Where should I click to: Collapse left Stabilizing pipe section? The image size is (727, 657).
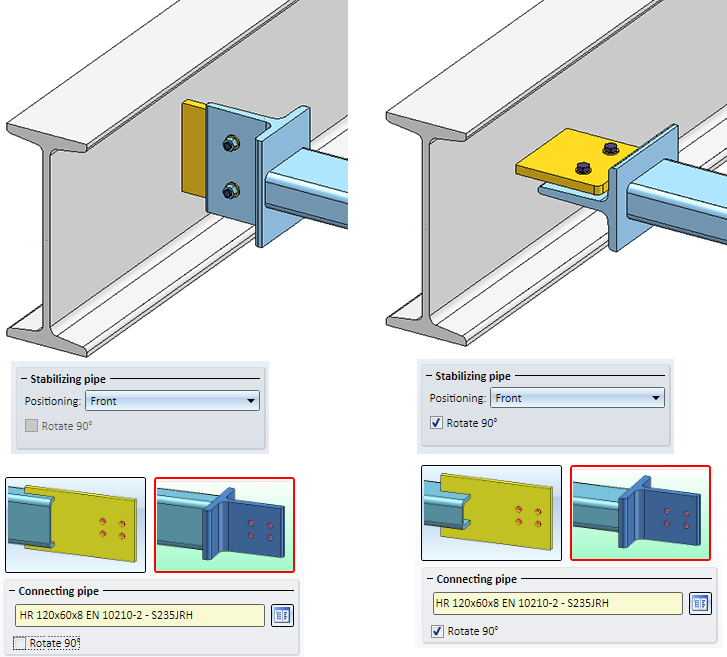pyautogui.click(x=24, y=379)
